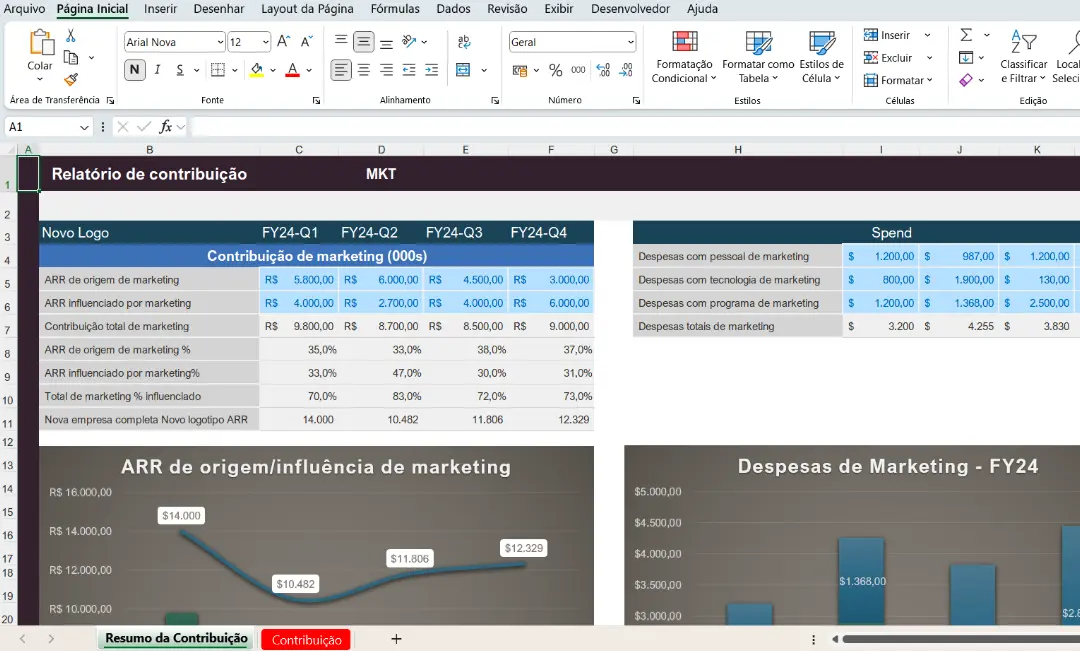Click the Wrap Text icon
The height and width of the screenshot is (651, 1080).
(x=464, y=42)
